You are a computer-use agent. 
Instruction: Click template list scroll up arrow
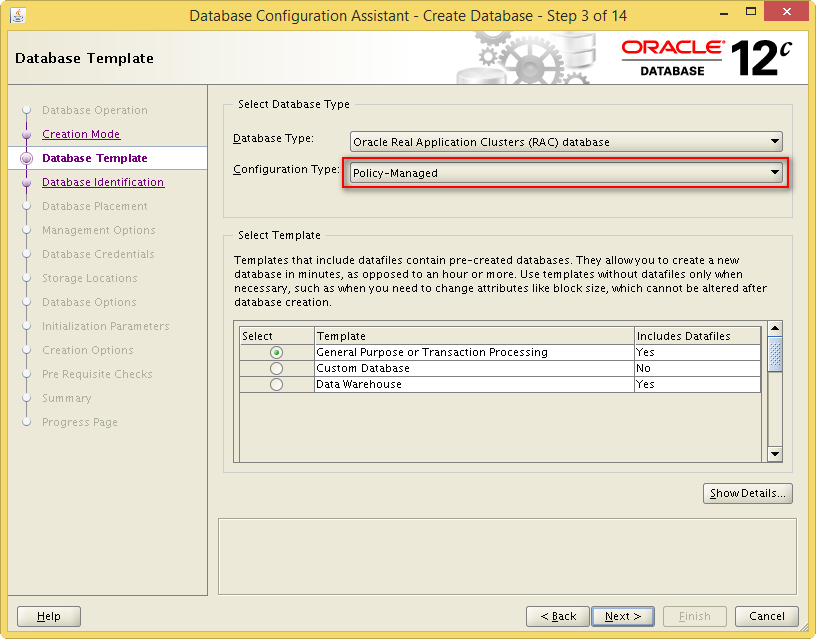(775, 328)
